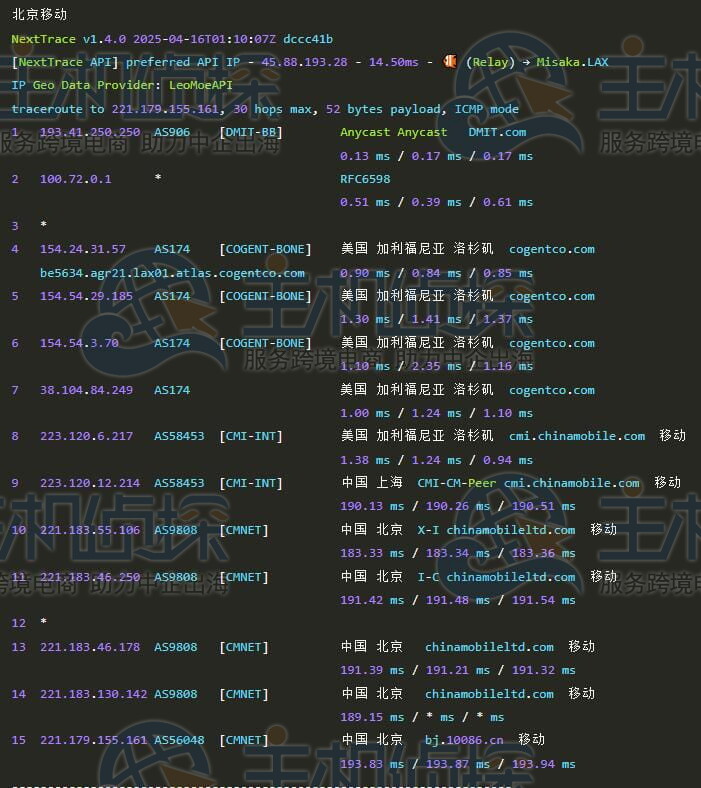
Task: Select the X-I label in hop 10
Action: [x=428, y=530]
